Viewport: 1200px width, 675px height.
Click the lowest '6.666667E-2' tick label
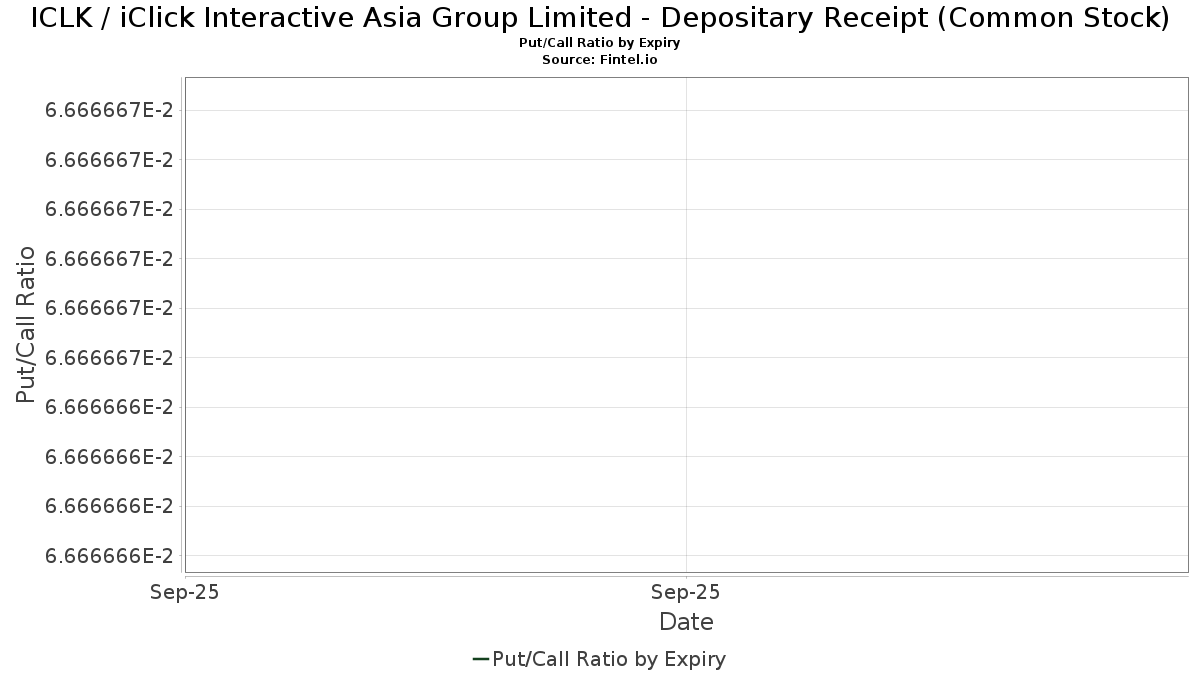coord(109,357)
